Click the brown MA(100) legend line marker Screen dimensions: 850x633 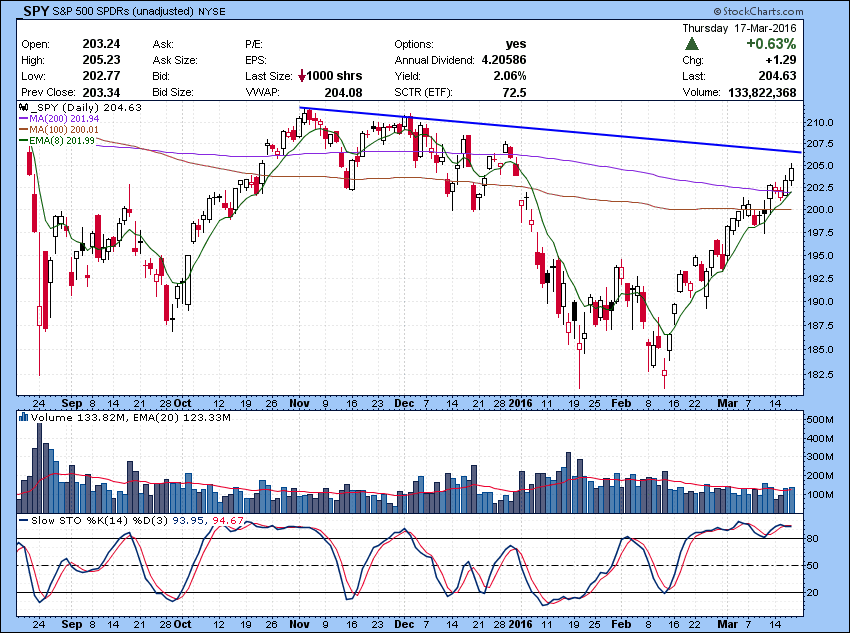pos(23,130)
